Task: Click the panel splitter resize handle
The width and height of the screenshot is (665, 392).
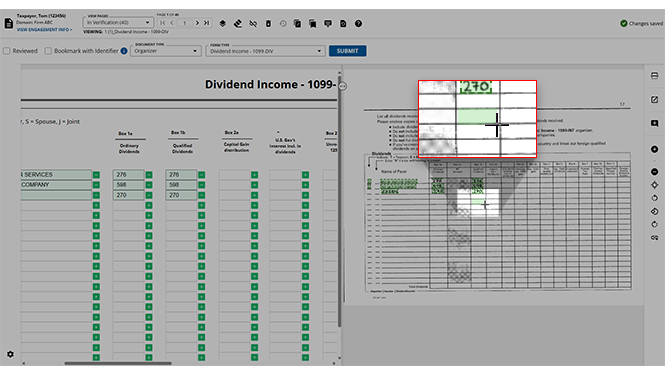Action: (343, 86)
